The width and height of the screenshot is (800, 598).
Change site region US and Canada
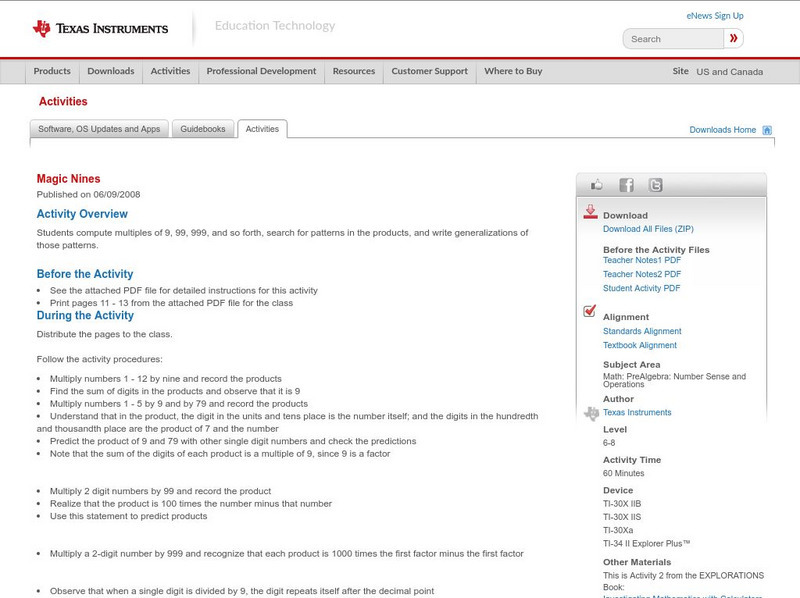pyautogui.click(x=730, y=72)
